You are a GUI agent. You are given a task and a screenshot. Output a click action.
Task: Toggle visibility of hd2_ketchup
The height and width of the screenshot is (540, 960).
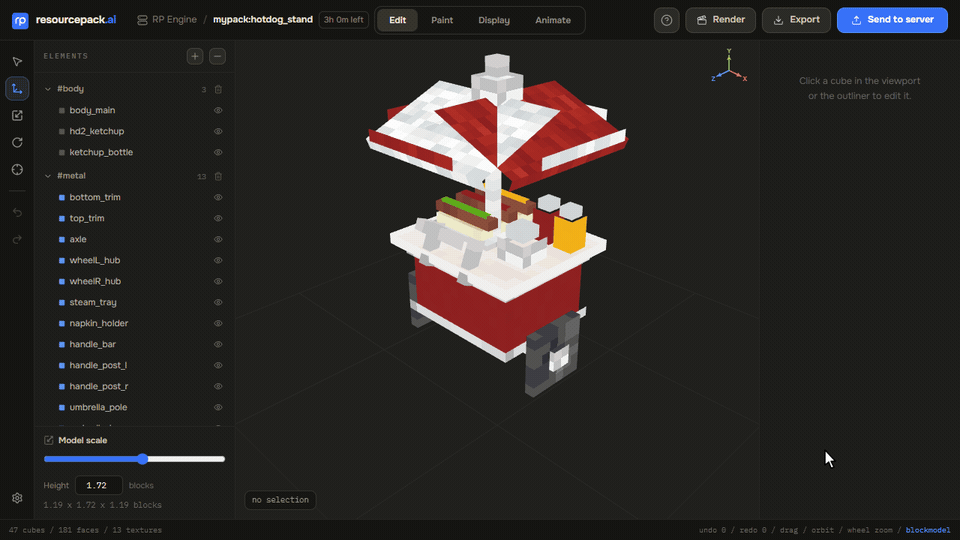218,132
